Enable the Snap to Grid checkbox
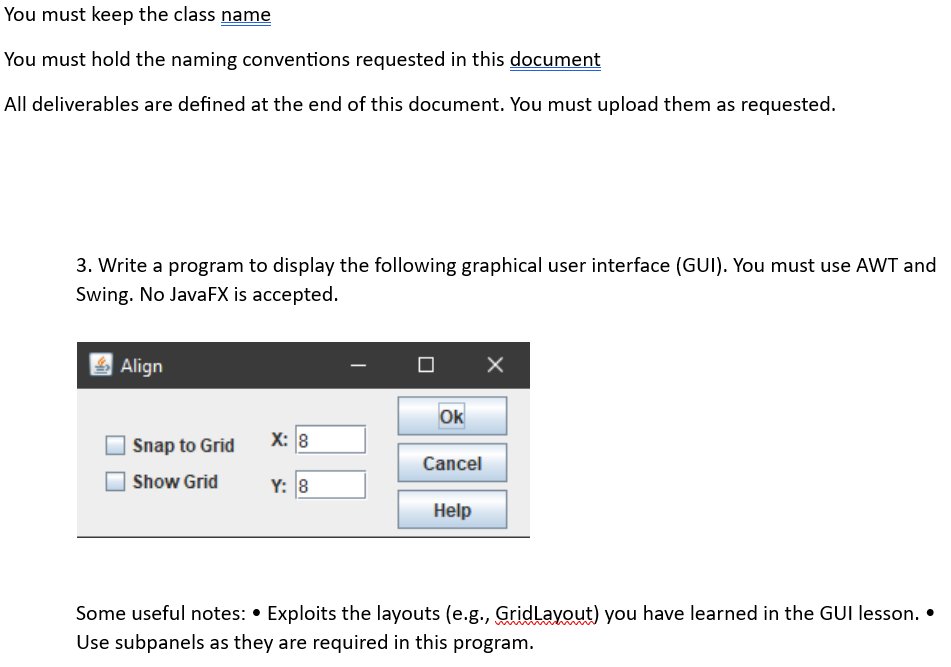The height and width of the screenshot is (667, 951). 114,444
